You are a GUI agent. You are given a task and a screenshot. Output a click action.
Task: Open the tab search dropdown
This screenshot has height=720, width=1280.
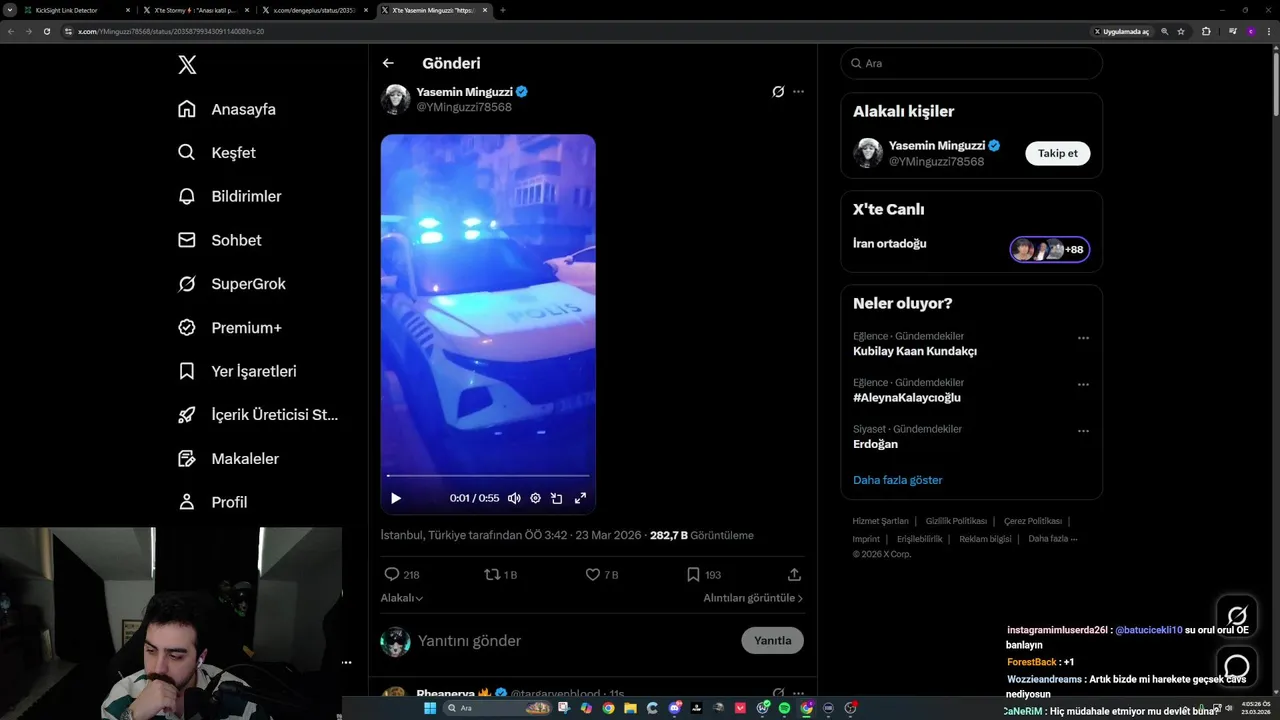pyautogui.click(x=10, y=10)
